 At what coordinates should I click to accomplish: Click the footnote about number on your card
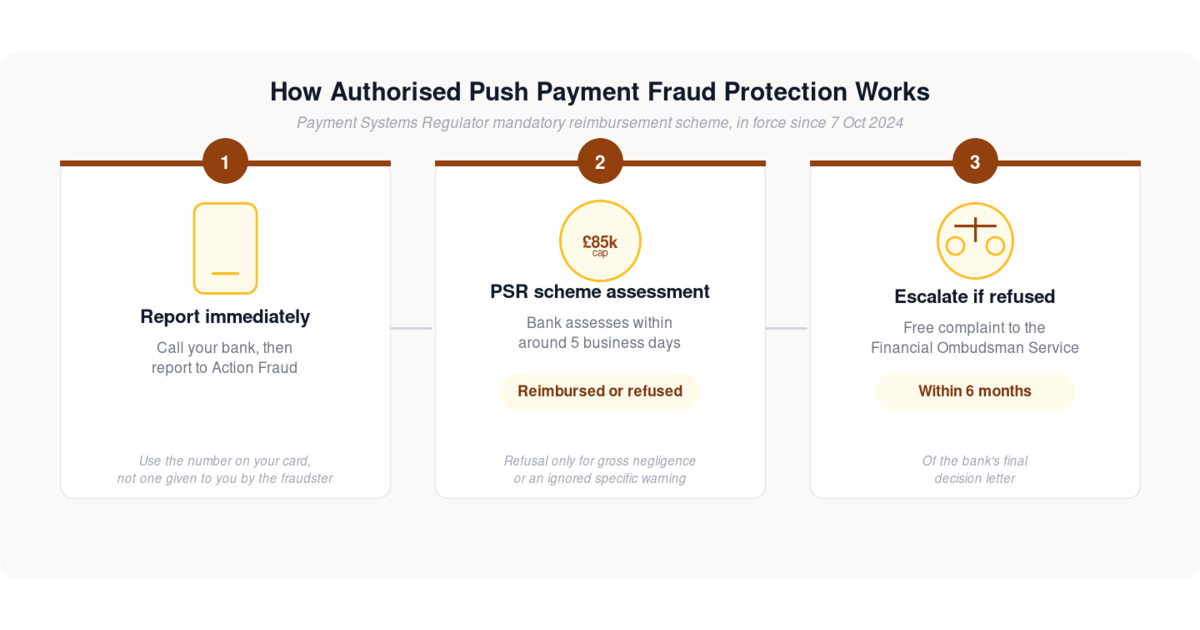225,470
